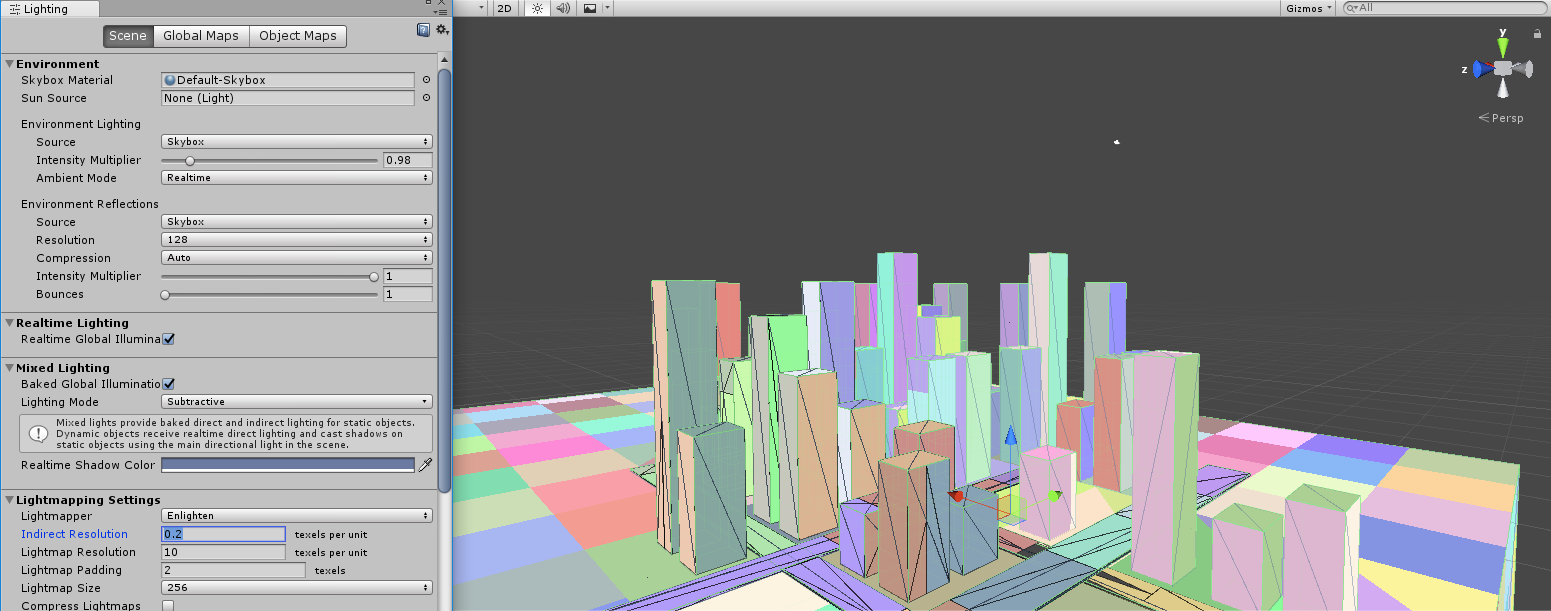Toggle 2D scene view mode
1551x611 pixels.
click(505, 8)
